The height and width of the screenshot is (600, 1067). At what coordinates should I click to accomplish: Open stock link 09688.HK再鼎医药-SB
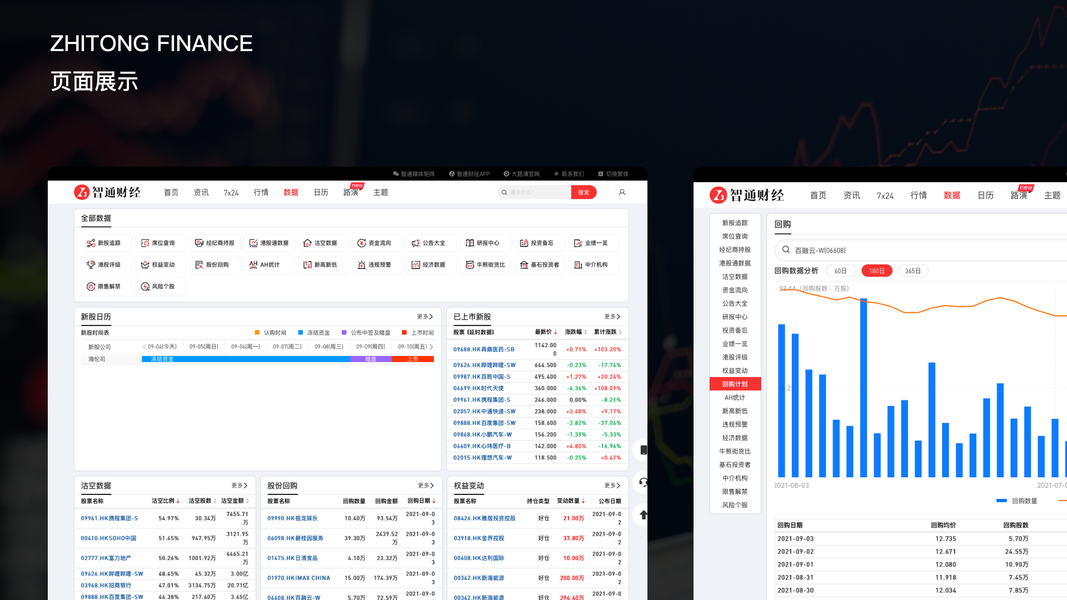pos(484,349)
